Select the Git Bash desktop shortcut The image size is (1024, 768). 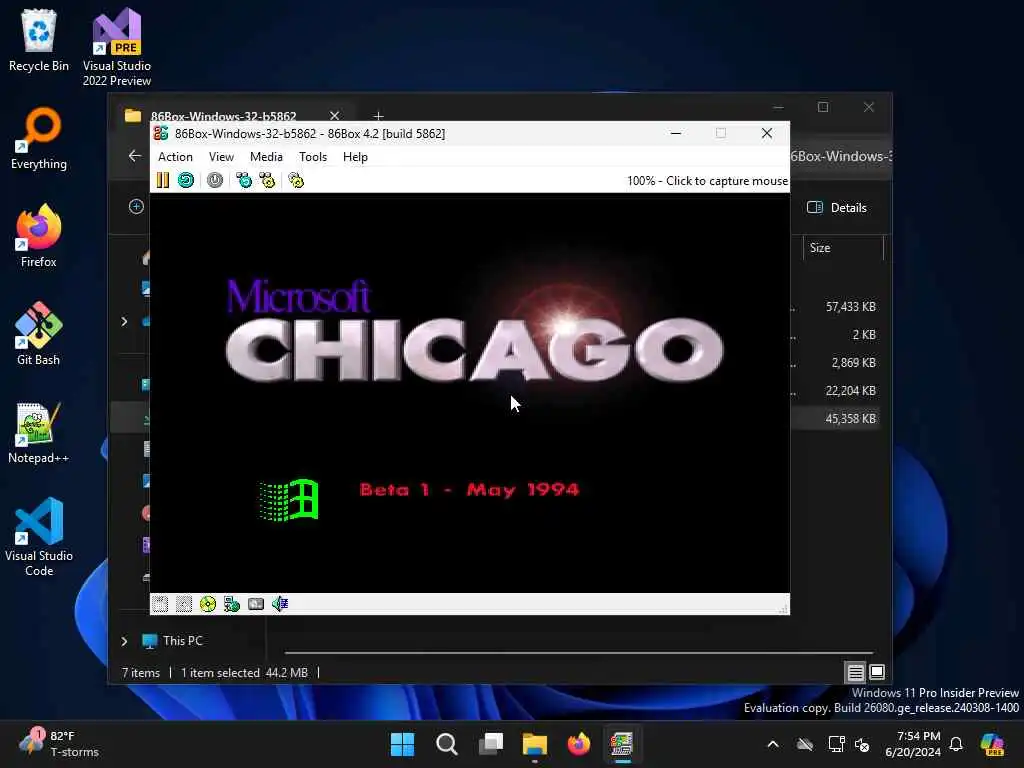click(39, 334)
